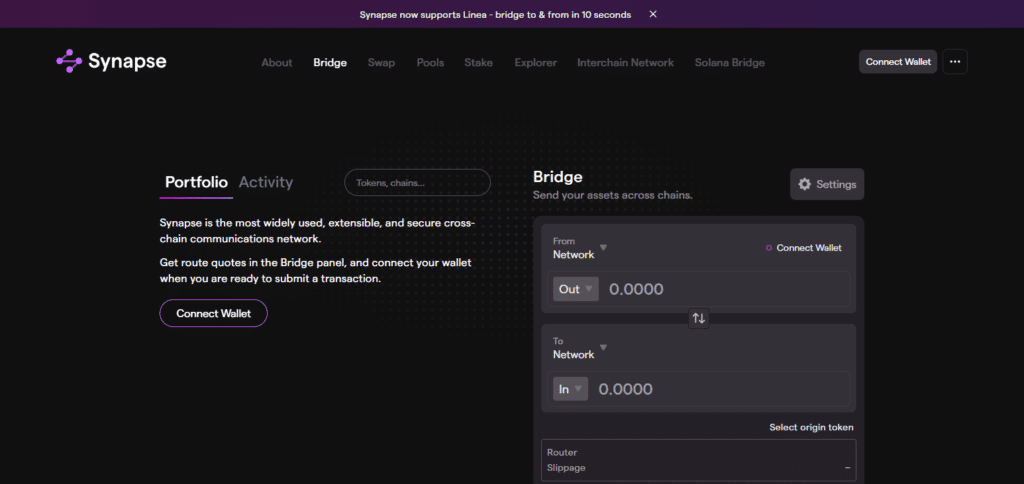This screenshot has width=1024, height=484.
Task: Swap origin and destination chains
Action: point(699,318)
